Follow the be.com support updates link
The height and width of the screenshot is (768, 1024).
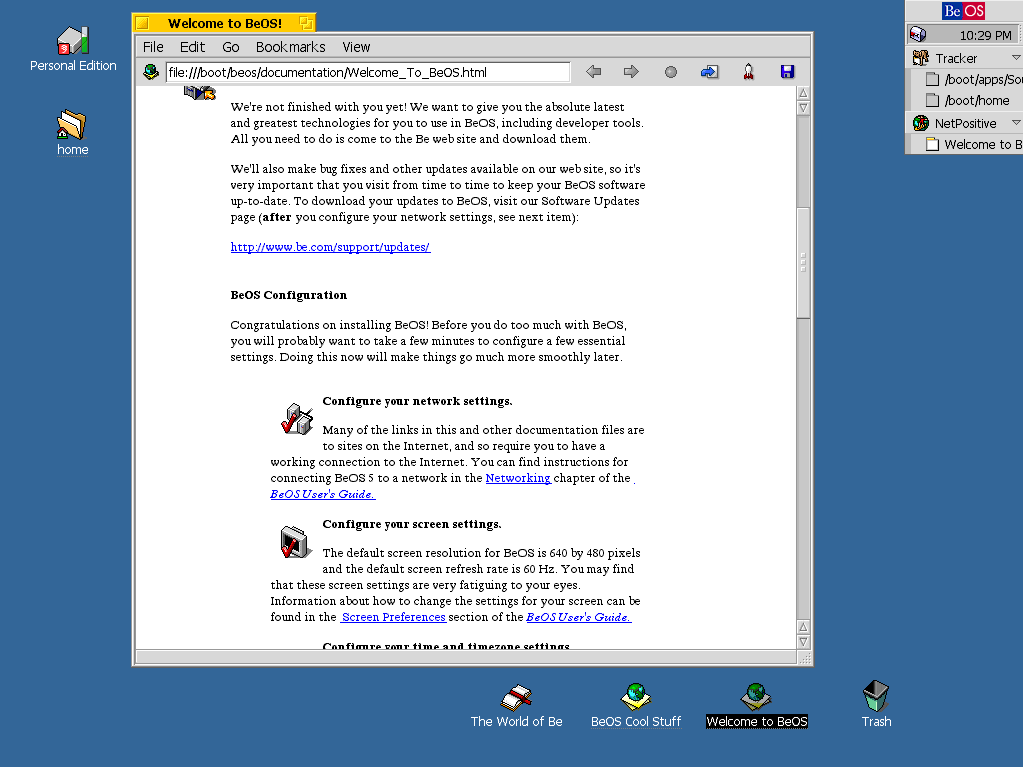coord(330,247)
